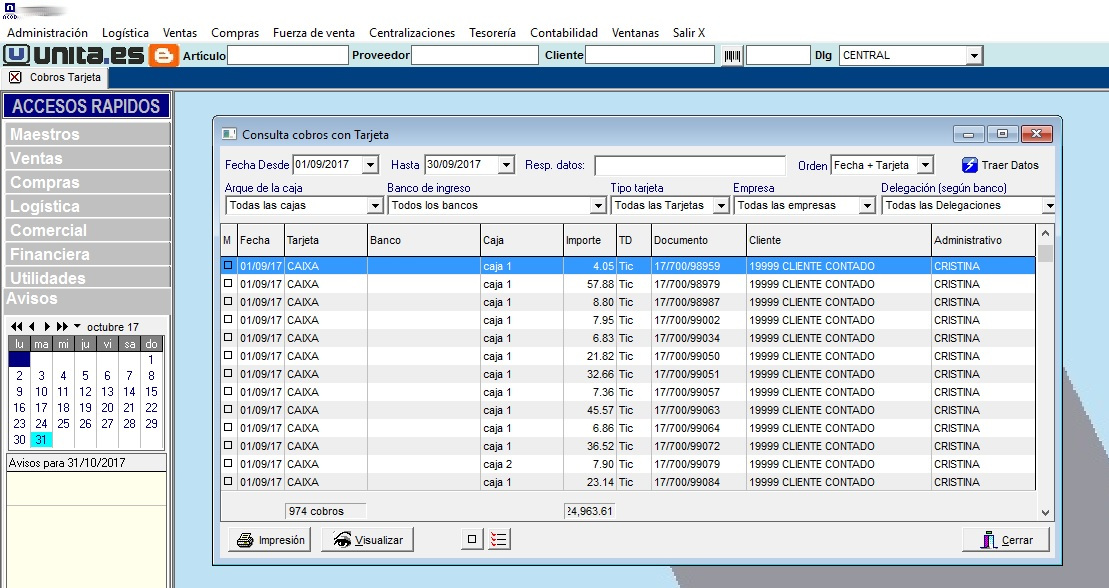Click the lower scroll down arrow
The height and width of the screenshot is (588, 1109).
[1045, 512]
